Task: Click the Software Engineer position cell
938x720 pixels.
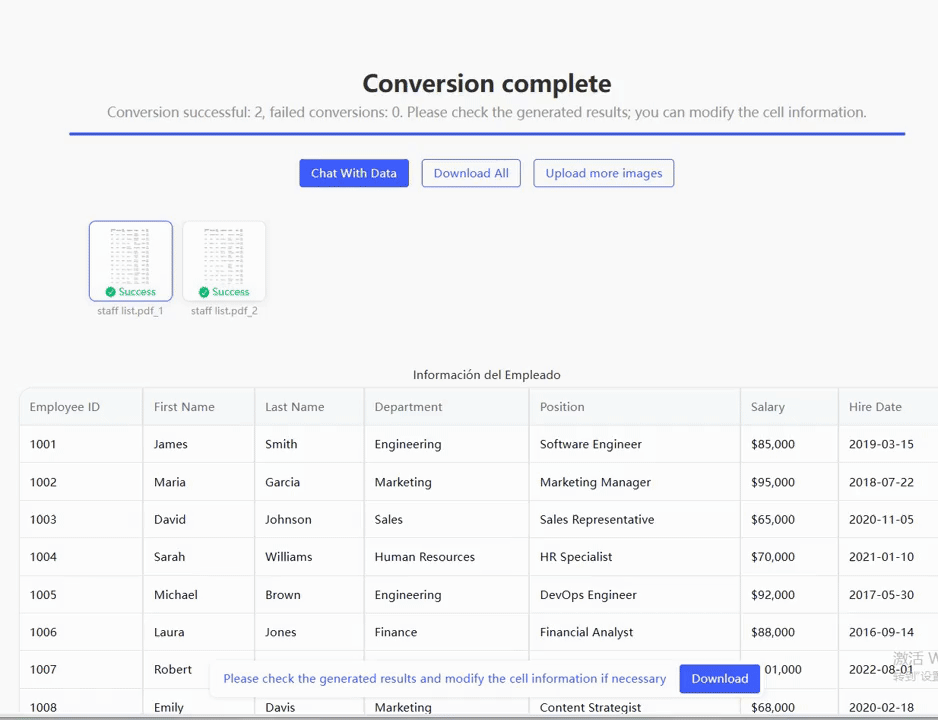Action: pyautogui.click(x=591, y=444)
